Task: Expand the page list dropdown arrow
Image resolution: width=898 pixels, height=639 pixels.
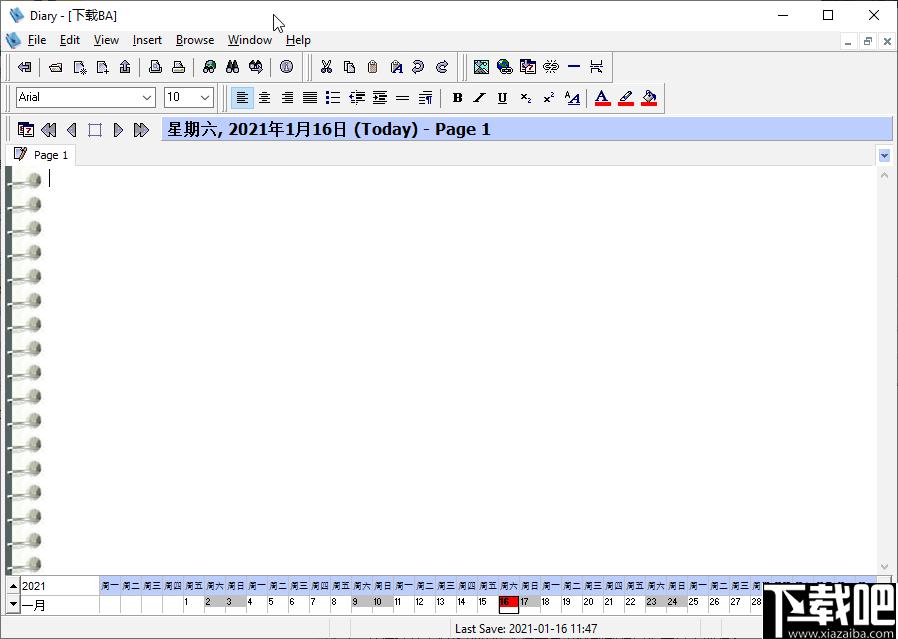Action: click(x=884, y=156)
